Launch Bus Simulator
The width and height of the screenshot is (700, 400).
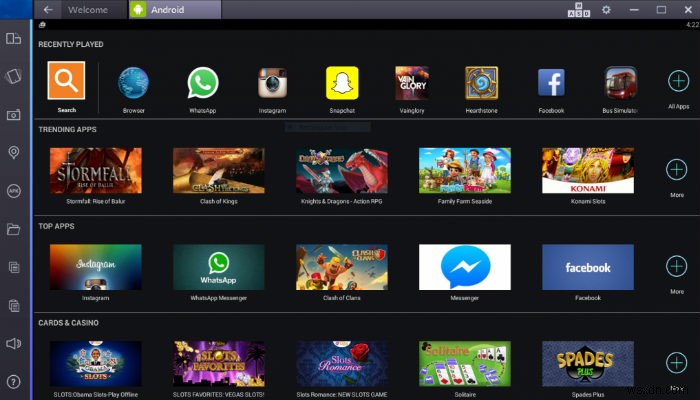coord(621,83)
